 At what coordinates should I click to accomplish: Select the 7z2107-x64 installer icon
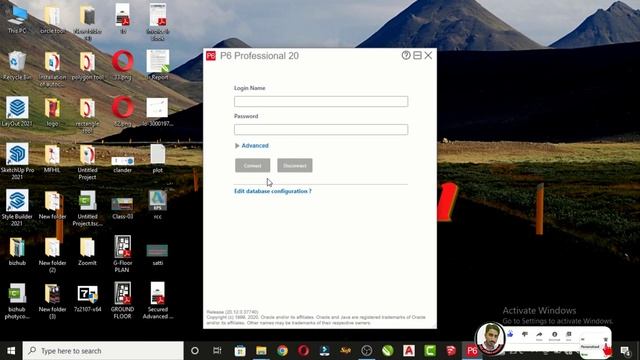[87, 298]
